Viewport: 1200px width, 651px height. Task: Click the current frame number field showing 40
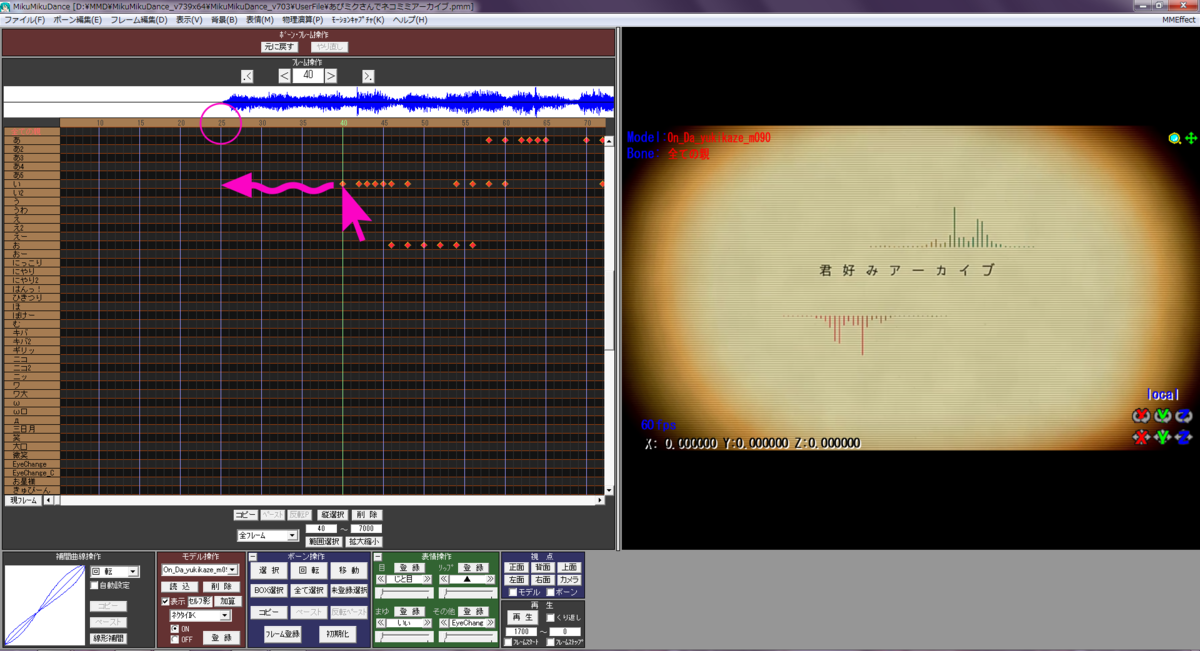click(308, 75)
